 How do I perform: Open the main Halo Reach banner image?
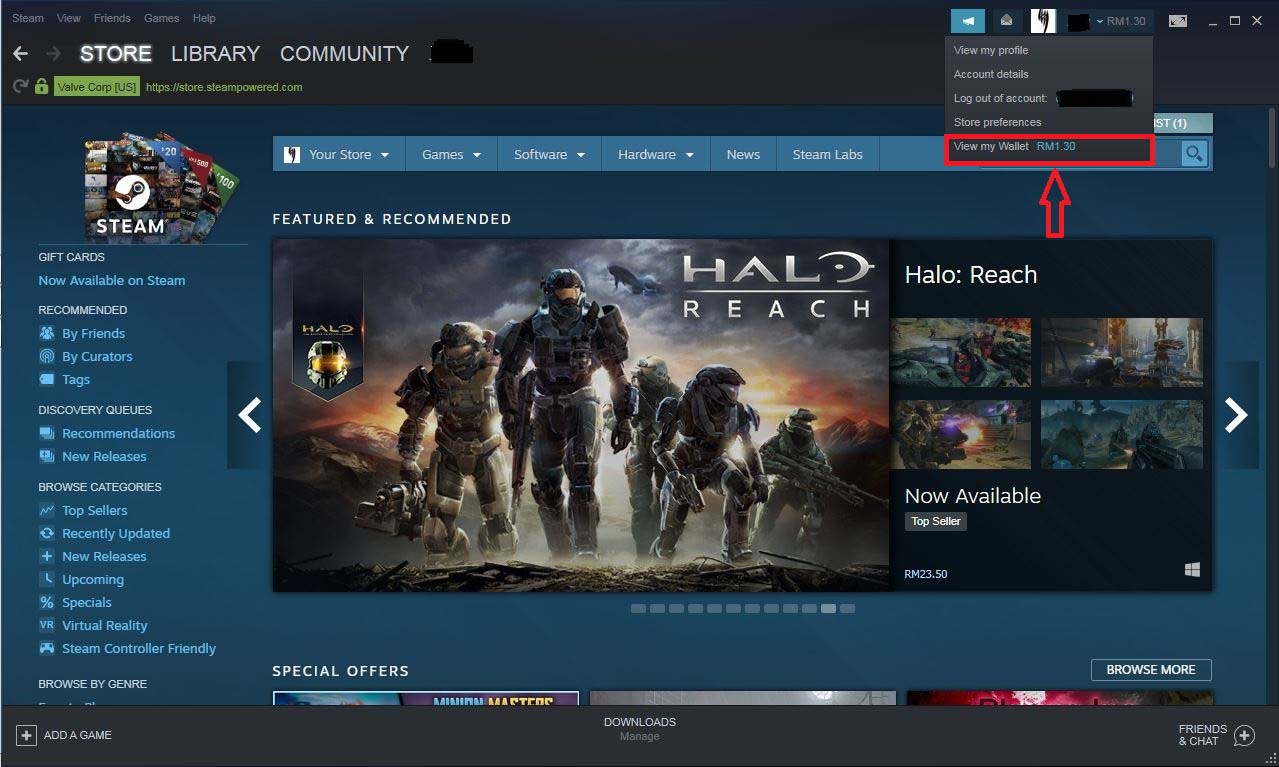(581, 415)
